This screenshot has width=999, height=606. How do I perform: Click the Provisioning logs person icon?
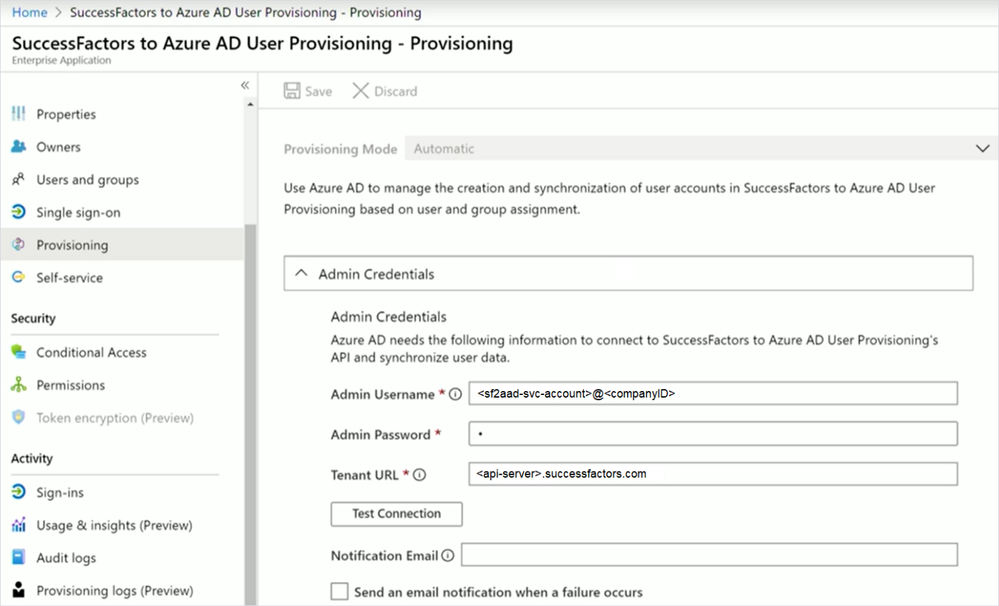[18, 589]
